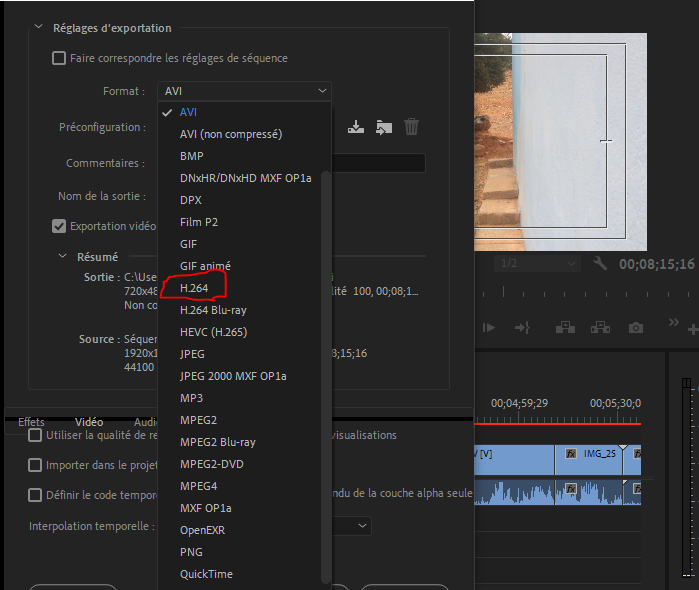Click the go to out point icon
699x590 pixels.
coord(522,328)
